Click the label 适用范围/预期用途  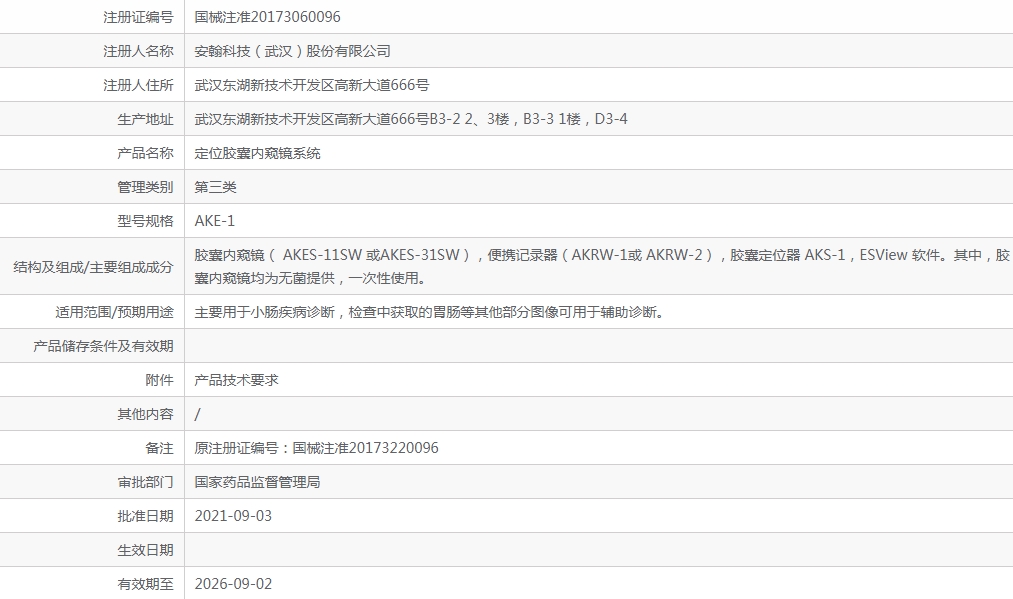click(114, 313)
